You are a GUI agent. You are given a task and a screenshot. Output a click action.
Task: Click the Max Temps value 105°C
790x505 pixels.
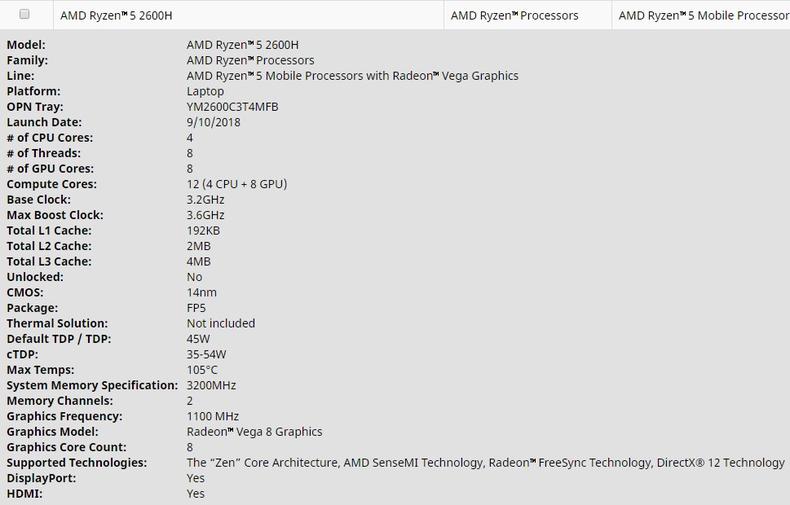pyautogui.click(x=202, y=370)
